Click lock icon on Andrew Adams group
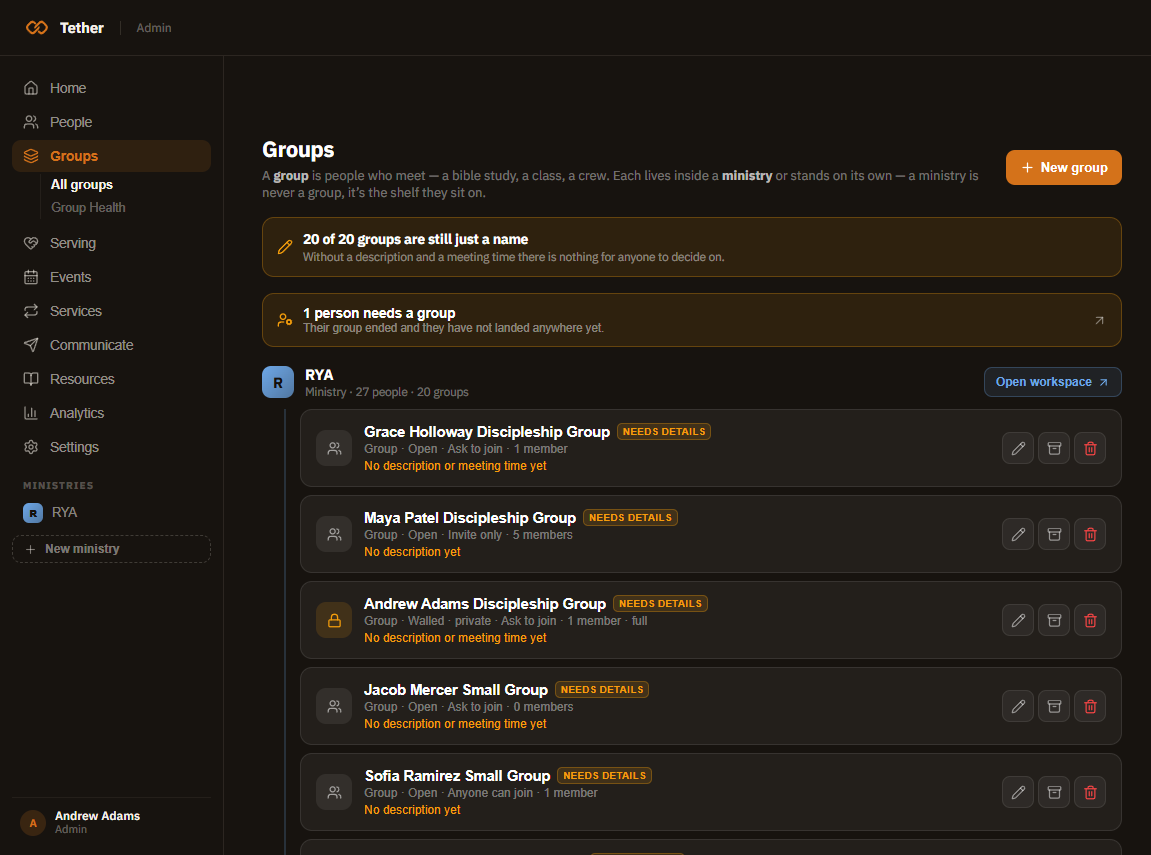Screen dimensions: 1151x855 [334, 620]
